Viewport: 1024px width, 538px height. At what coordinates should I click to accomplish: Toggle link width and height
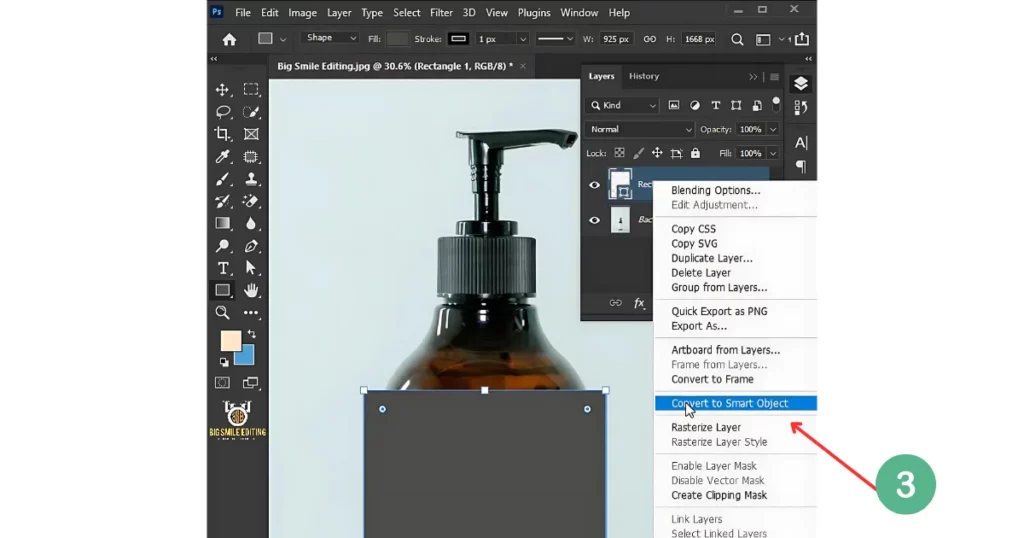coord(650,39)
